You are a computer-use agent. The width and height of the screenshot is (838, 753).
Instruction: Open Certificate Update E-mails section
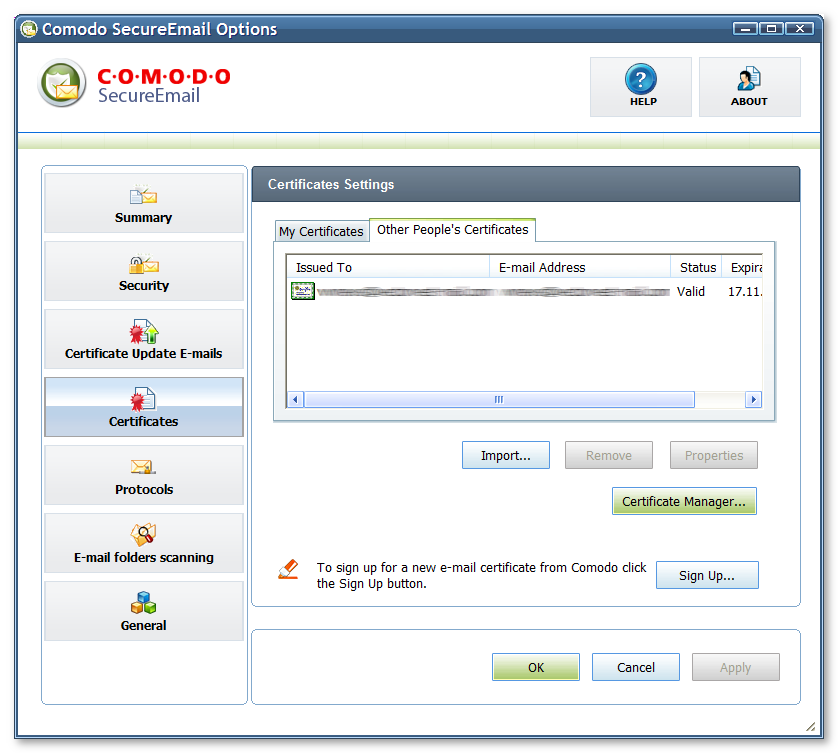coord(144,339)
